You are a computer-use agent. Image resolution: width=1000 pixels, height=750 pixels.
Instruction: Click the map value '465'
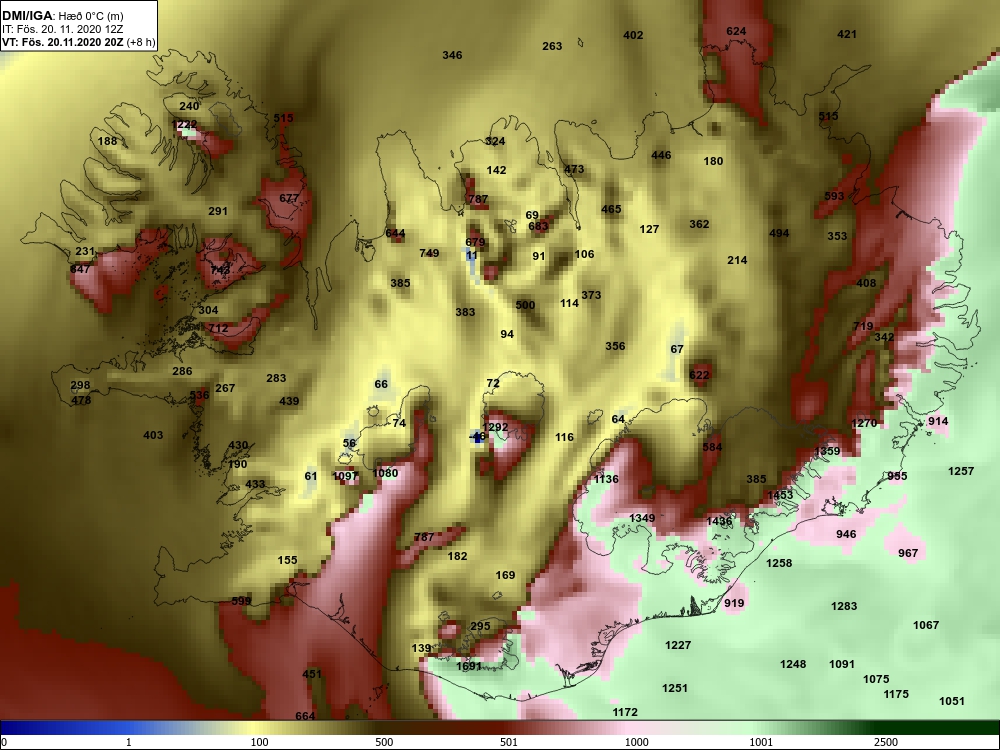tap(611, 209)
